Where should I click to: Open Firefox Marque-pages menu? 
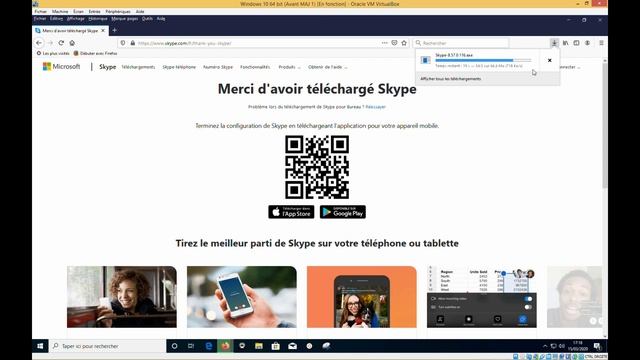coord(124,19)
